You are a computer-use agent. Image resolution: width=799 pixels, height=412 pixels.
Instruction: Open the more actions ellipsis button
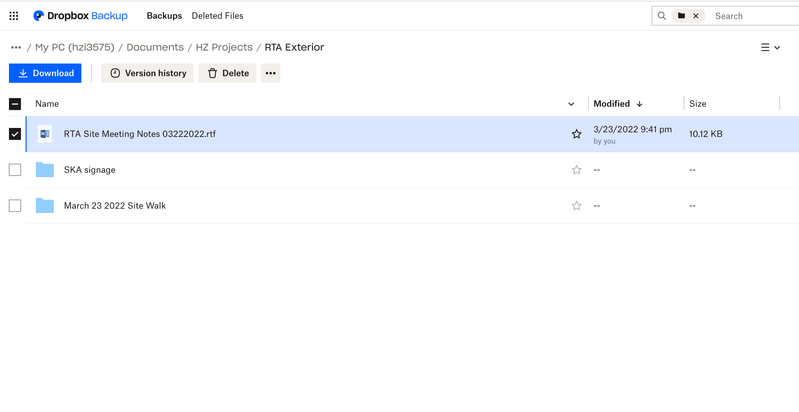270,73
